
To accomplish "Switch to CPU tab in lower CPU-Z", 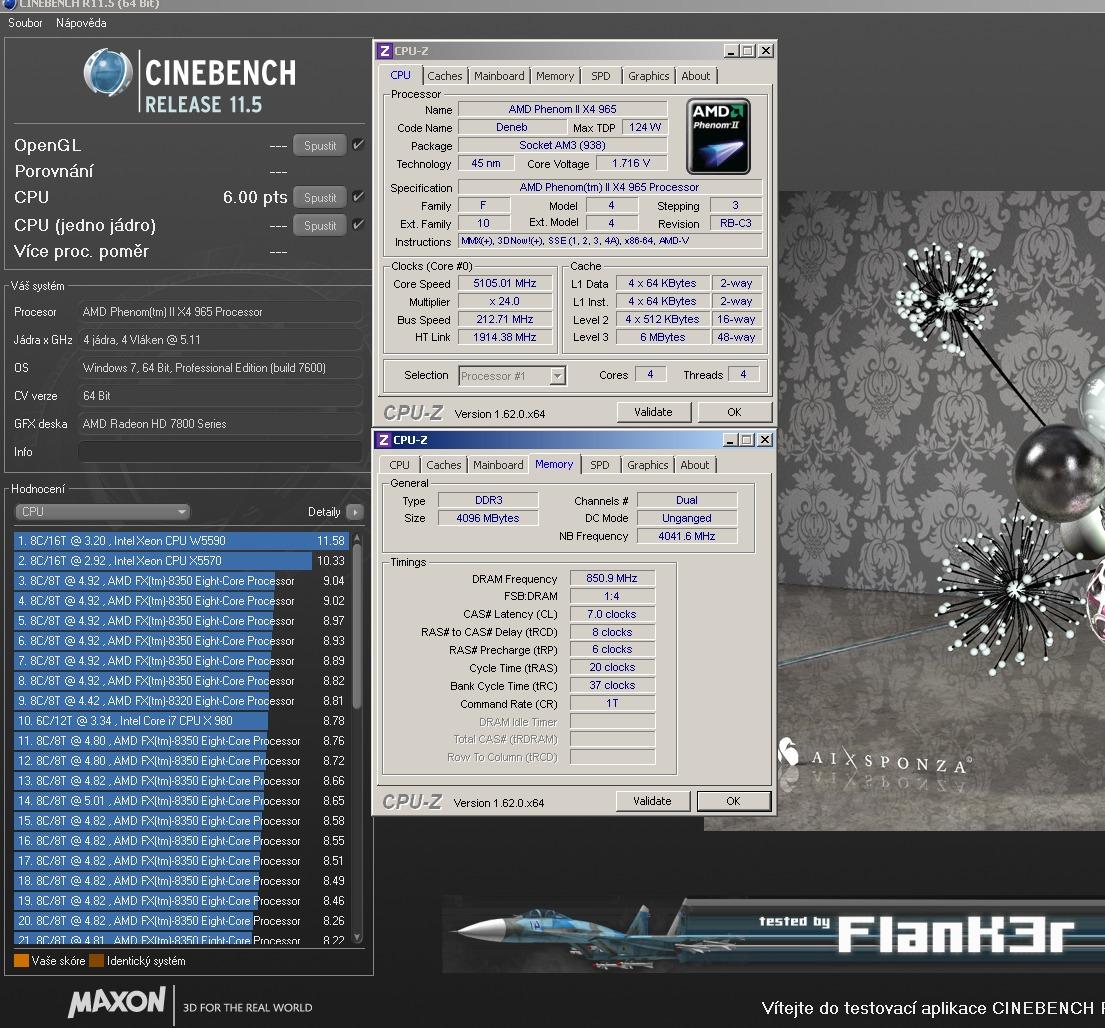I will pos(399,465).
